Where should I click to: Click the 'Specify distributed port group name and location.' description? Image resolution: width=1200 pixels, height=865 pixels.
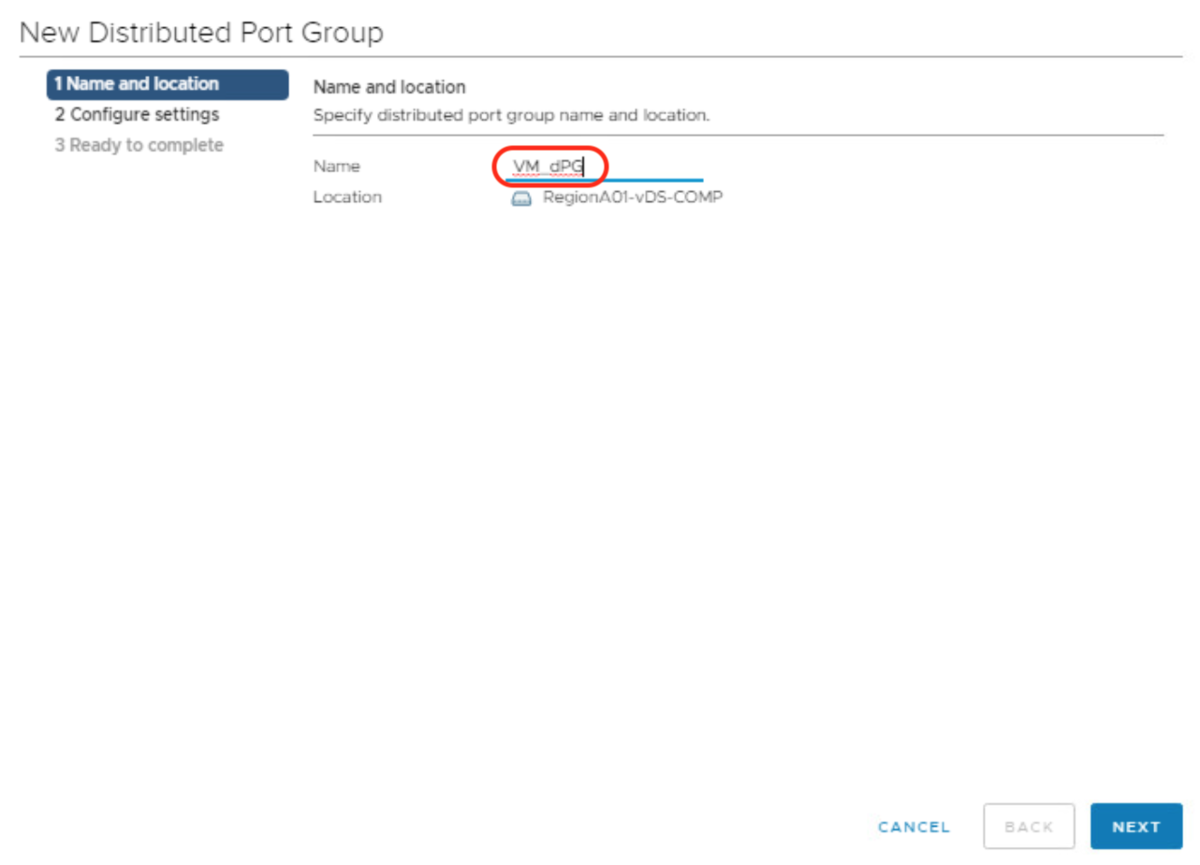[511, 115]
